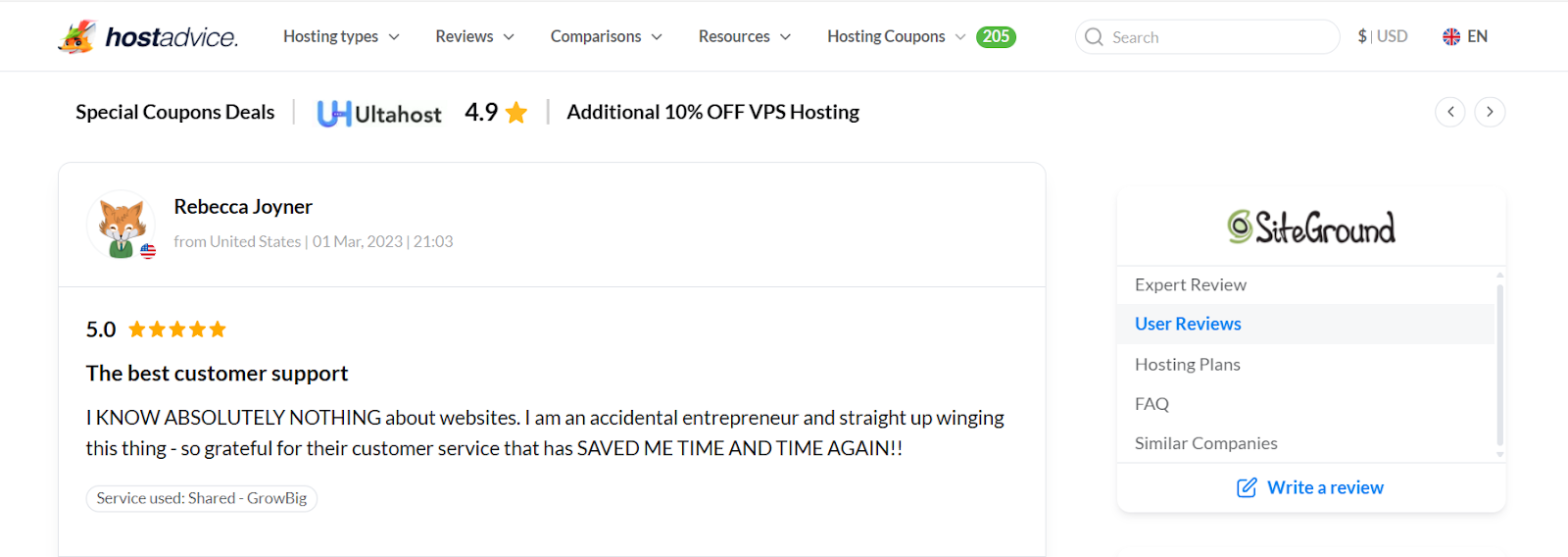The image size is (1568, 557).
Task: Expand the Comparisons menu
Action: pyautogui.click(x=606, y=36)
